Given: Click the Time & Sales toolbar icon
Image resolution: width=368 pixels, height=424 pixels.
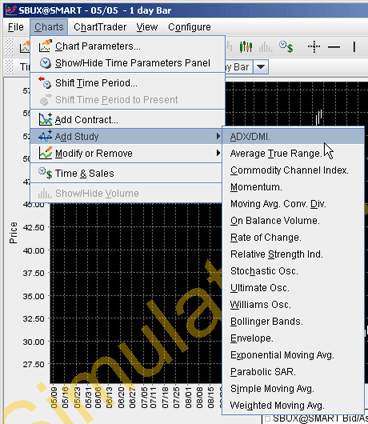Looking at the screenshot, I should pos(286,47).
